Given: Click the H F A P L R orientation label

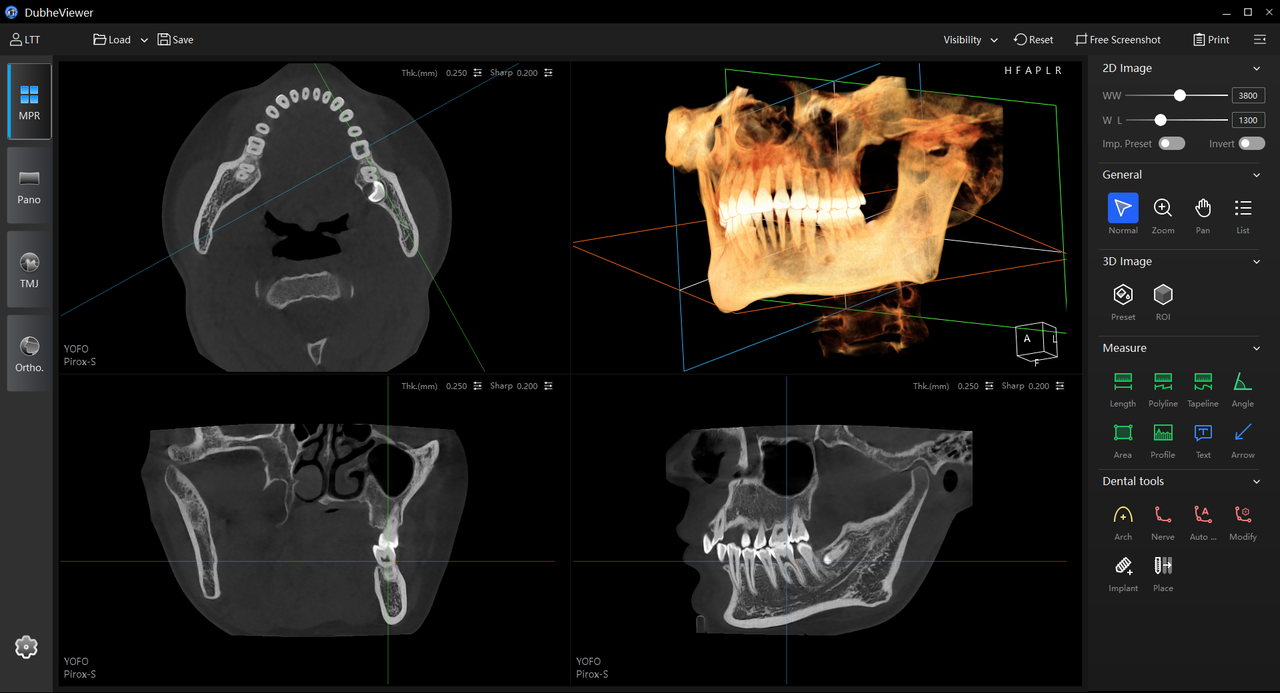Looking at the screenshot, I should 1035,71.
